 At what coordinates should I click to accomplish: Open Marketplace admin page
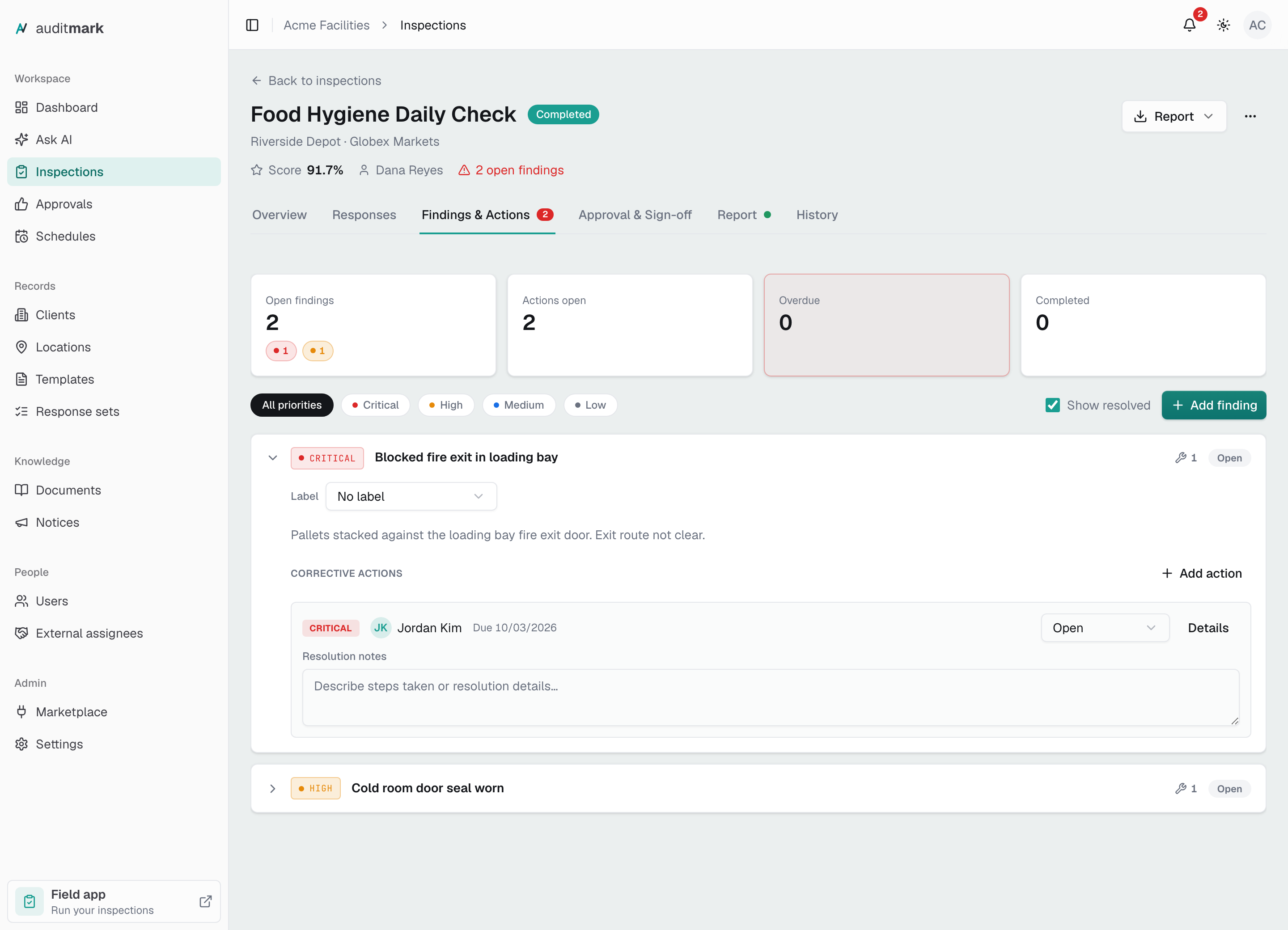point(114,712)
